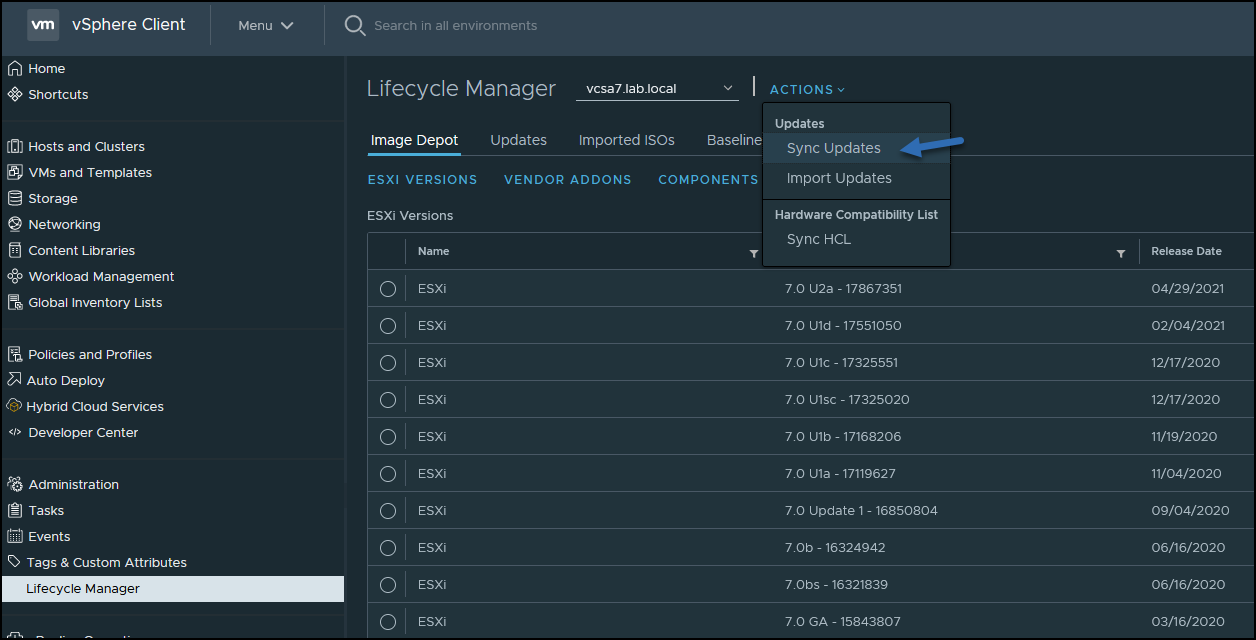
Task: Click the Tags & Custom Attributes icon
Action: 15,562
